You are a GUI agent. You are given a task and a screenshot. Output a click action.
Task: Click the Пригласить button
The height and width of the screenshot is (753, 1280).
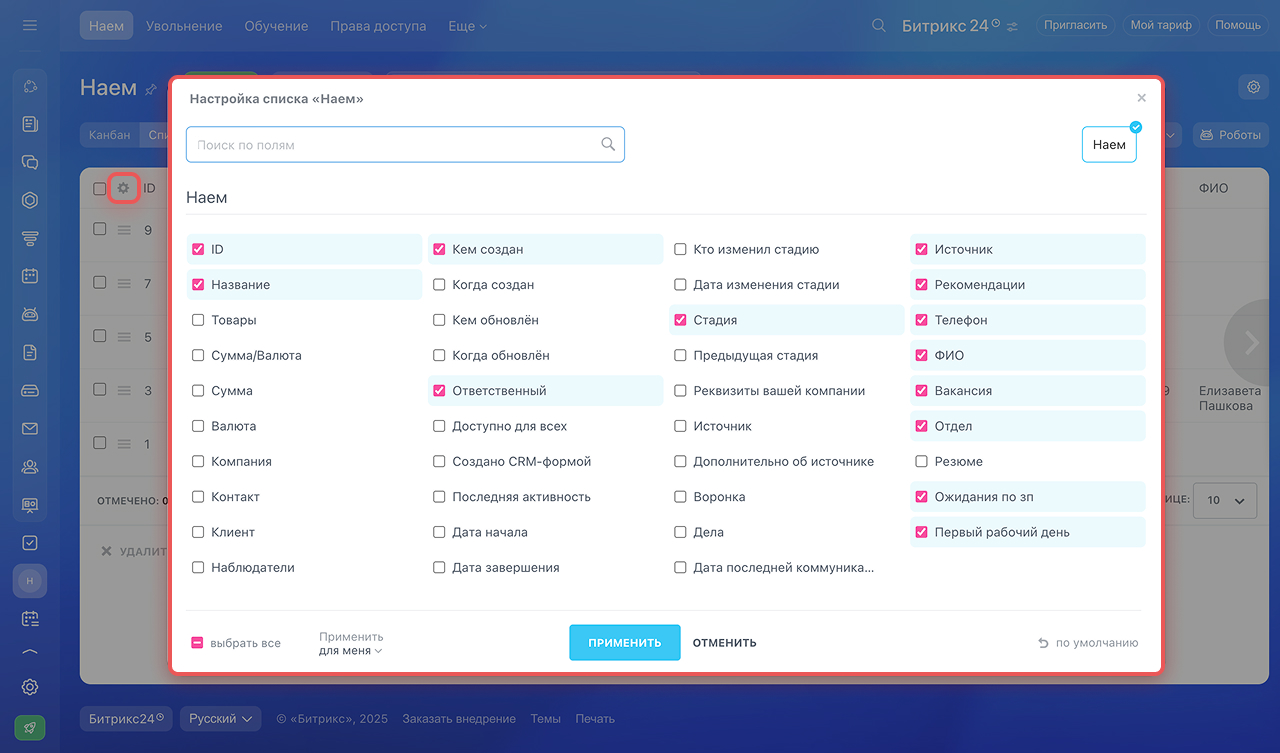pyautogui.click(x=1075, y=25)
